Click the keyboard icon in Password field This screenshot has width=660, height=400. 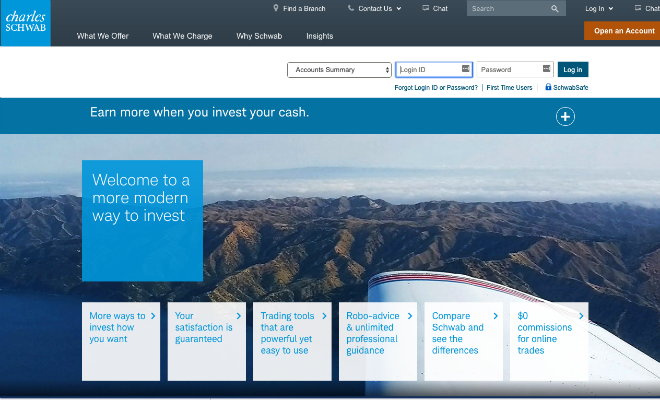tap(546, 69)
